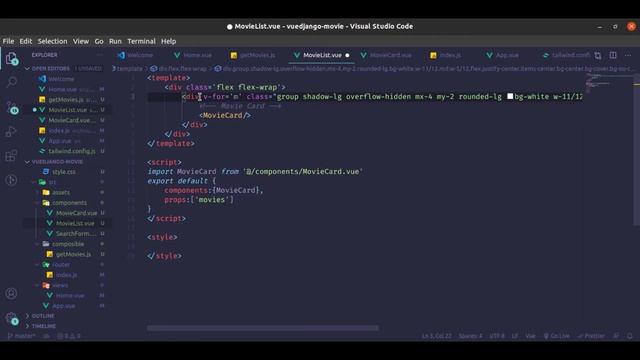640x360 pixels.
Task: Open the Search view in activity bar
Action: [x=11, y=82]
